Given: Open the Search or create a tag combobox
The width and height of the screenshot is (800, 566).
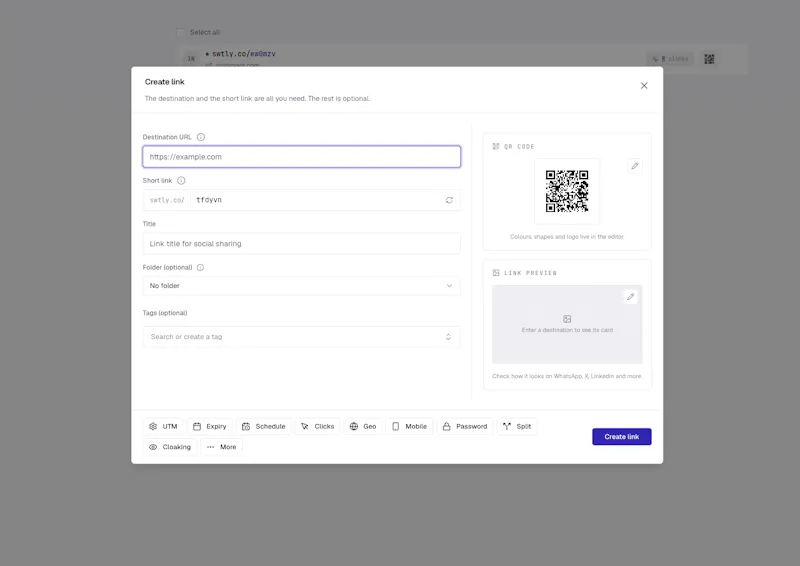Looking at the screenshot, I should pos(302,337).
